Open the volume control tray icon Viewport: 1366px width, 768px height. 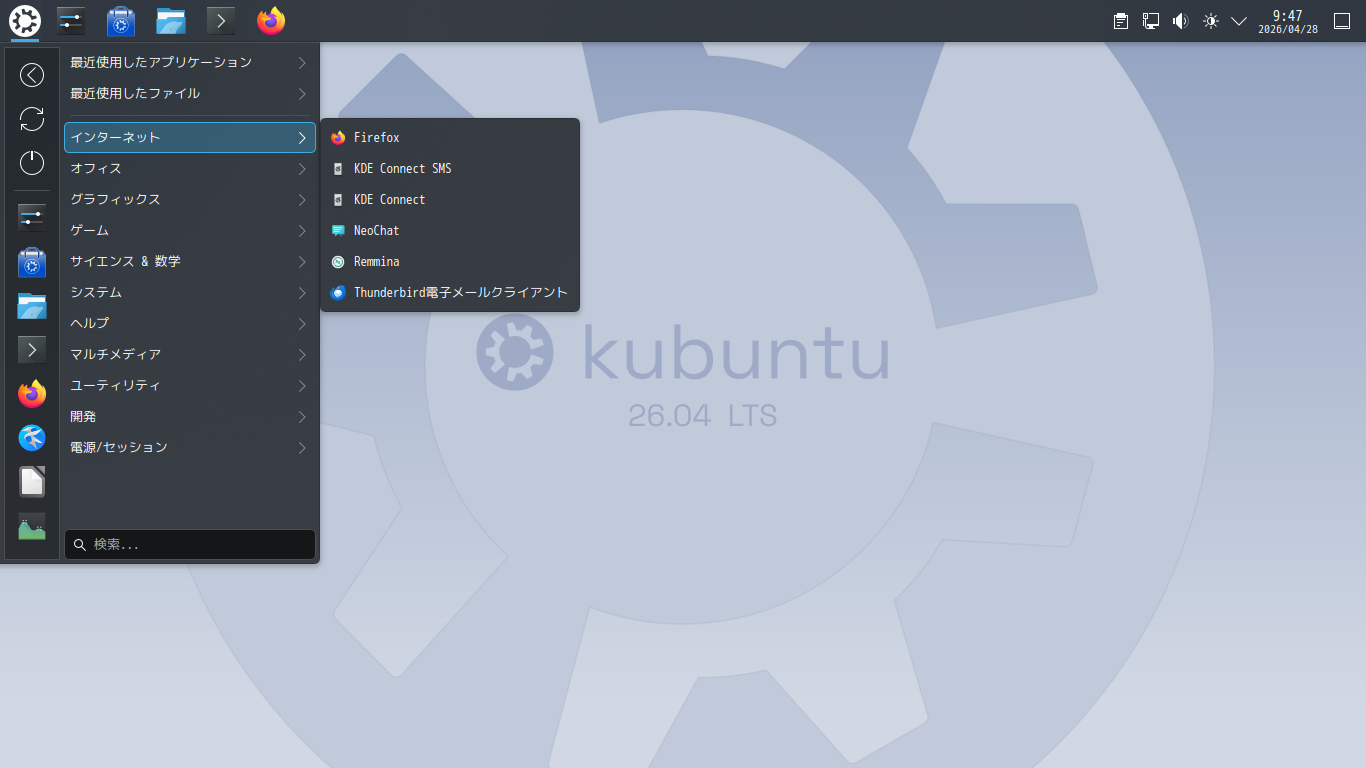pyautogui.click(x=1180, y=19)
